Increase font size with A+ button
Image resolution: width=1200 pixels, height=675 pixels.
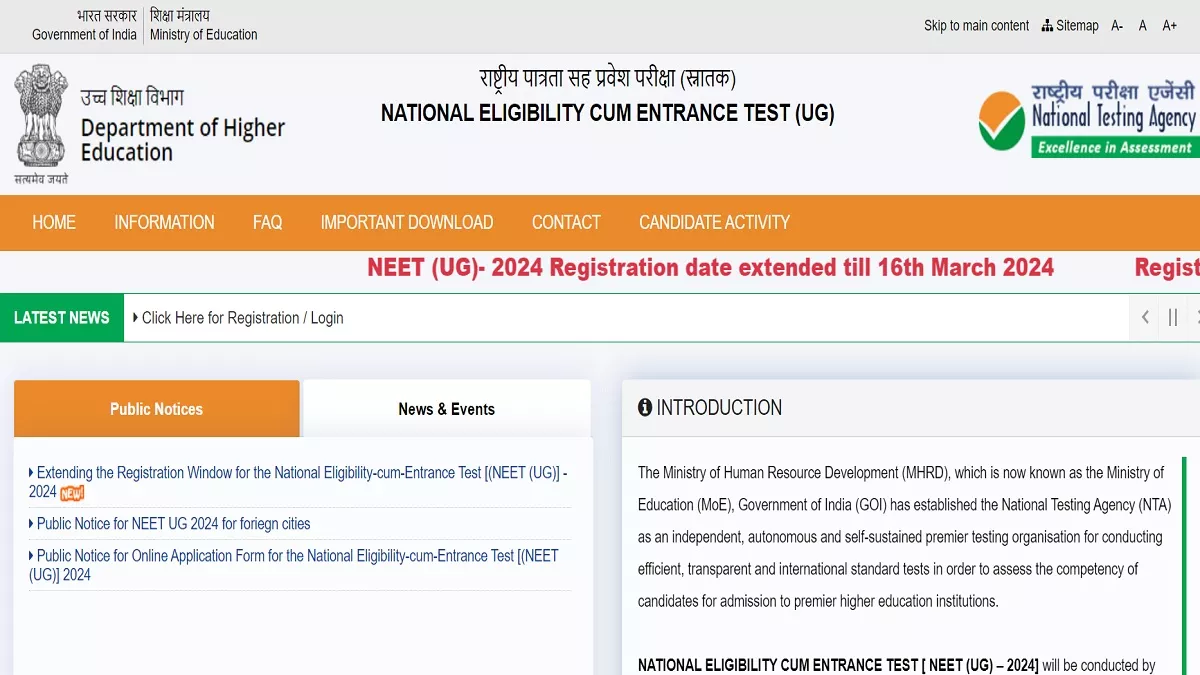[1169, 26]
